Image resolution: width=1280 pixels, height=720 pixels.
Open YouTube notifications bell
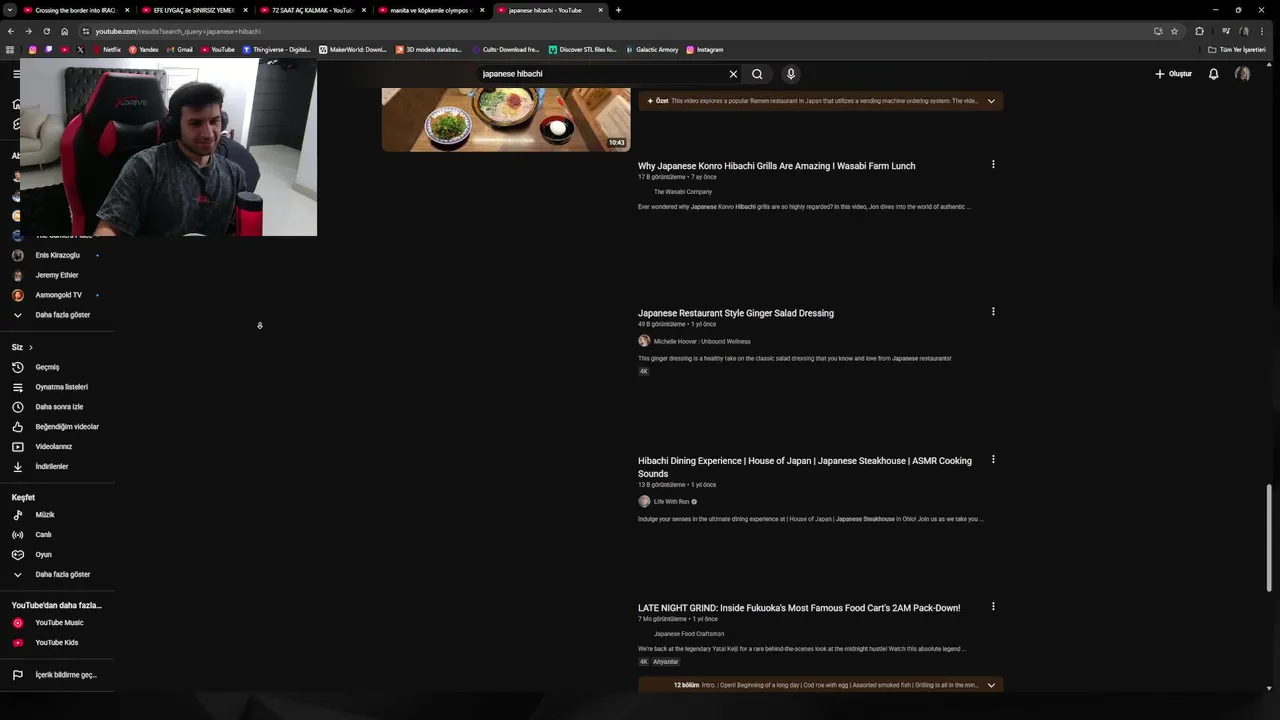point(1213,74)
